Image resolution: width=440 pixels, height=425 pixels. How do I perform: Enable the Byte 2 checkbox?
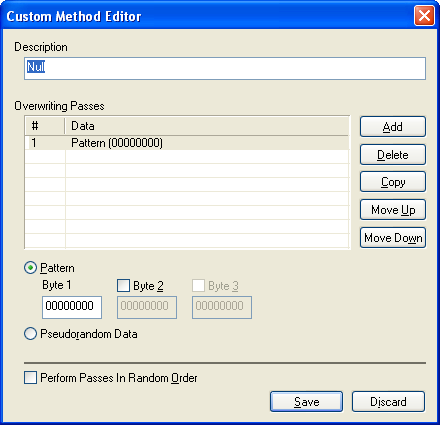[x=123, y=285]
